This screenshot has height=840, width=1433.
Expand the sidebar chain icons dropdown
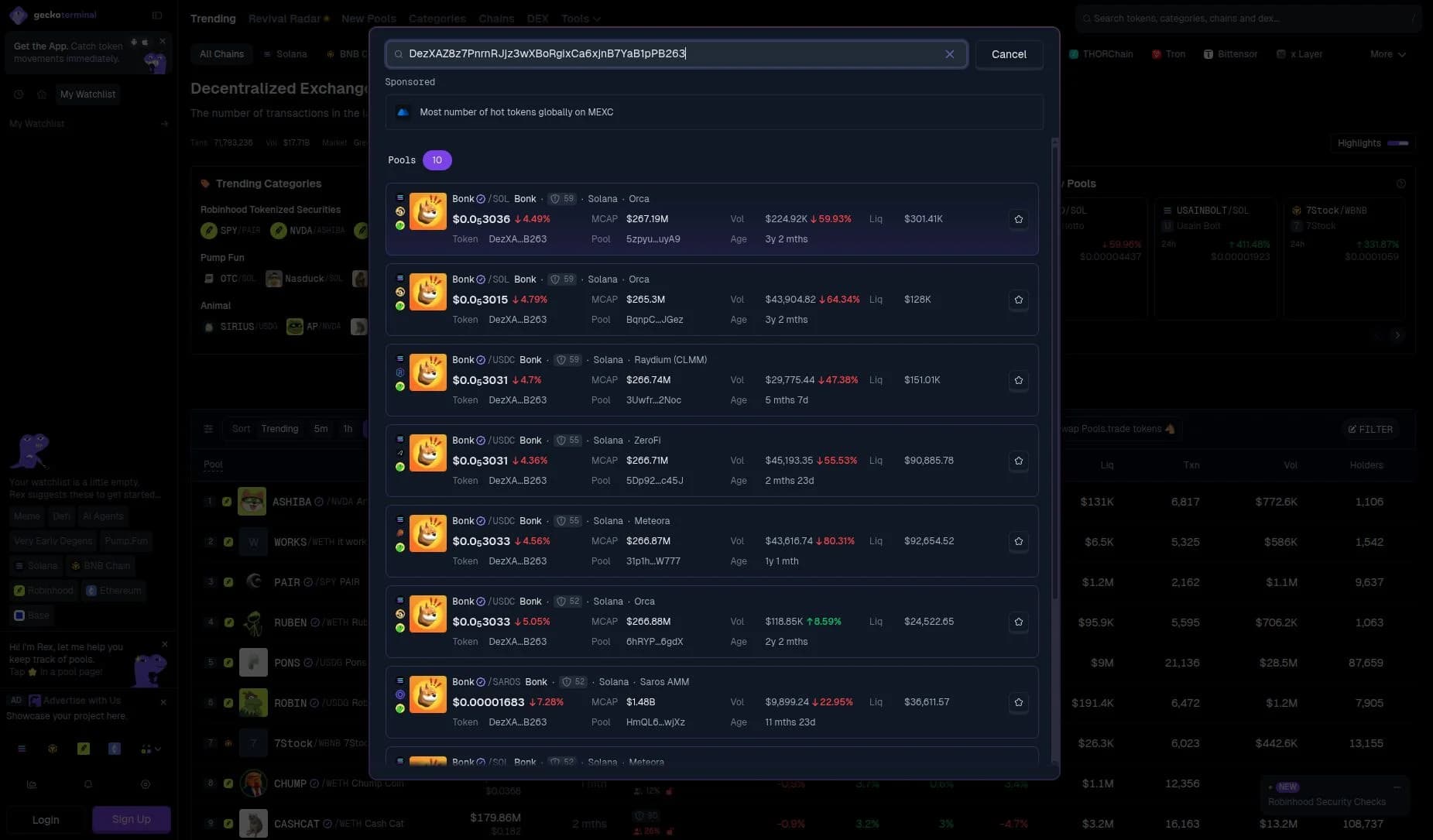151,749
